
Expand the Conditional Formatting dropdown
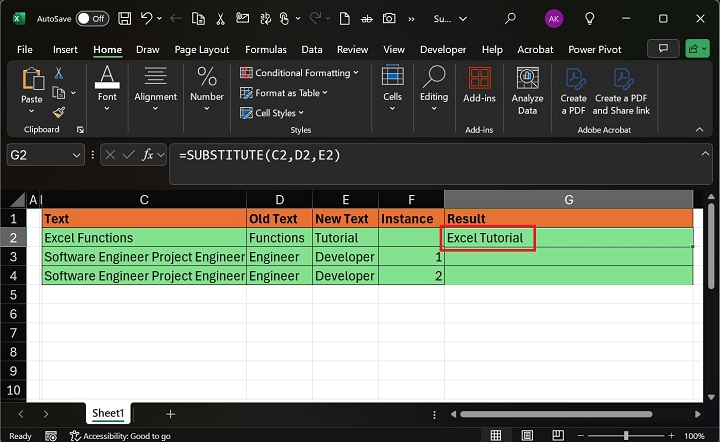click(301, 73)
